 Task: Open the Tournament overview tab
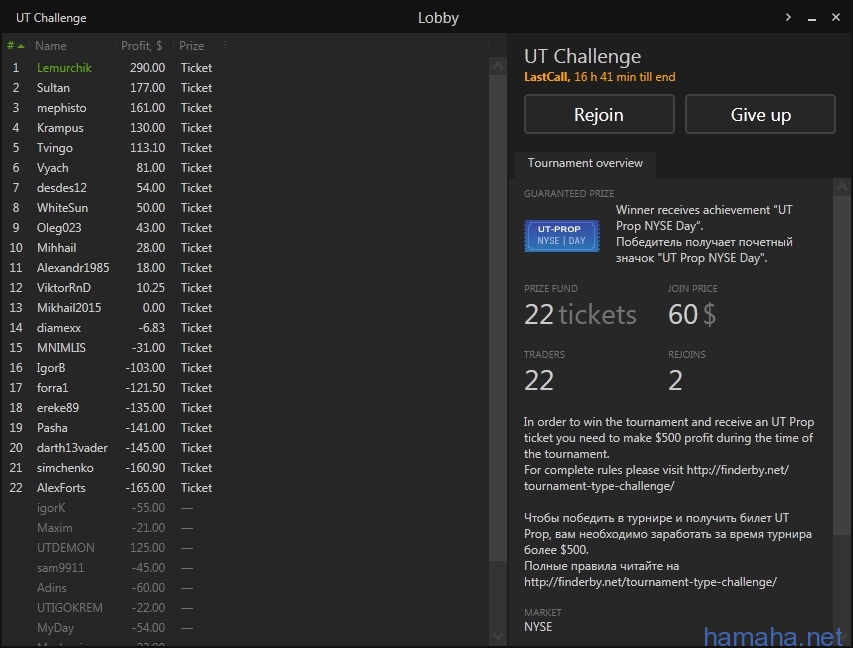[585, 163]
